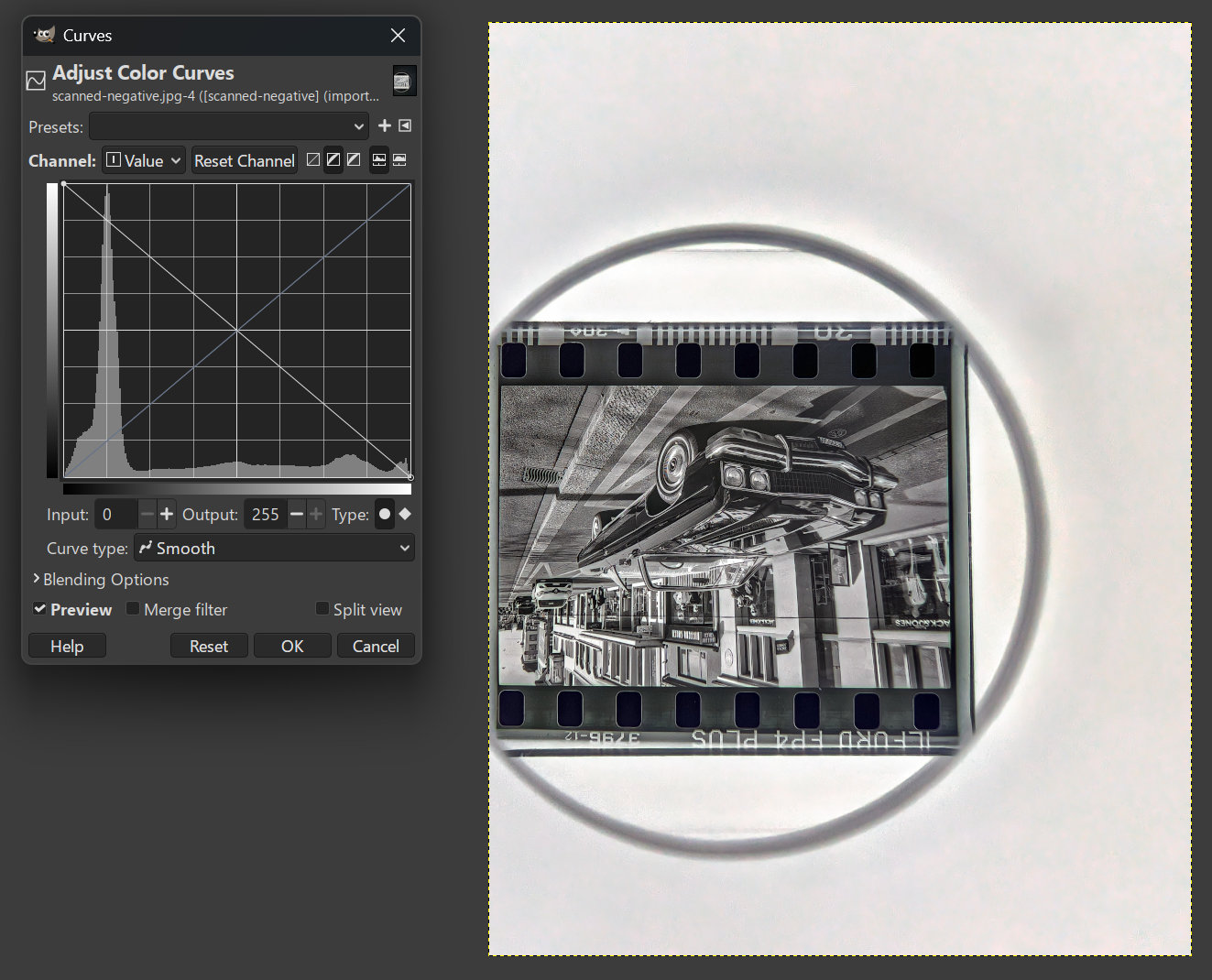Screen dimensions: 1212x980
Task: Set point type to smooth circle
Action: pos(385,515)
